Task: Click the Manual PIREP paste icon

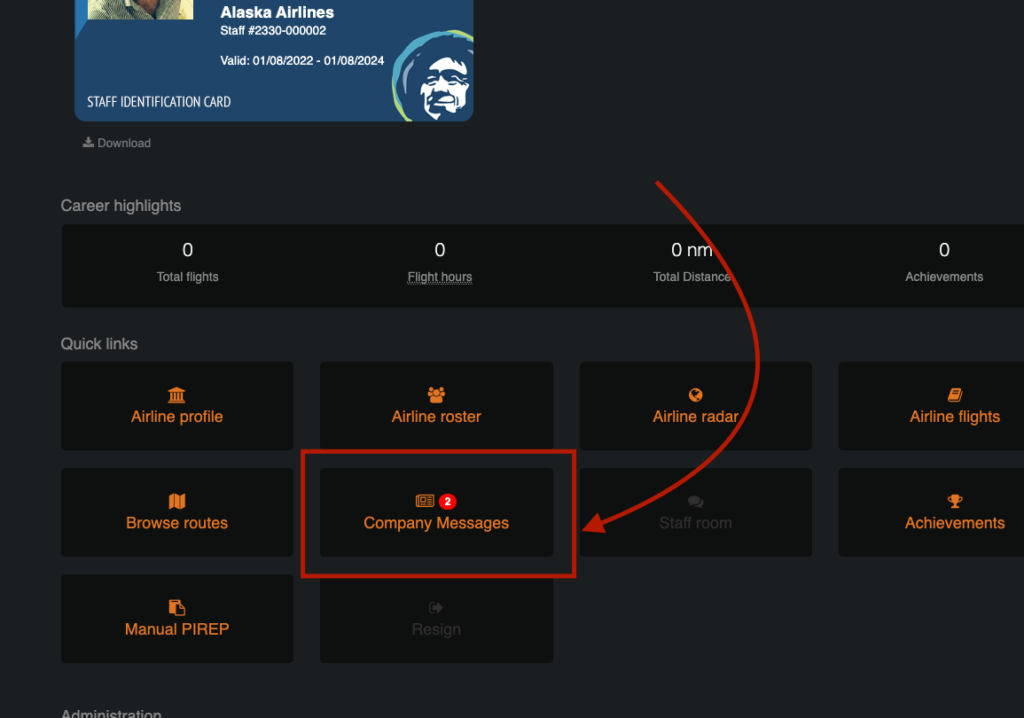Action: point(177,608)
